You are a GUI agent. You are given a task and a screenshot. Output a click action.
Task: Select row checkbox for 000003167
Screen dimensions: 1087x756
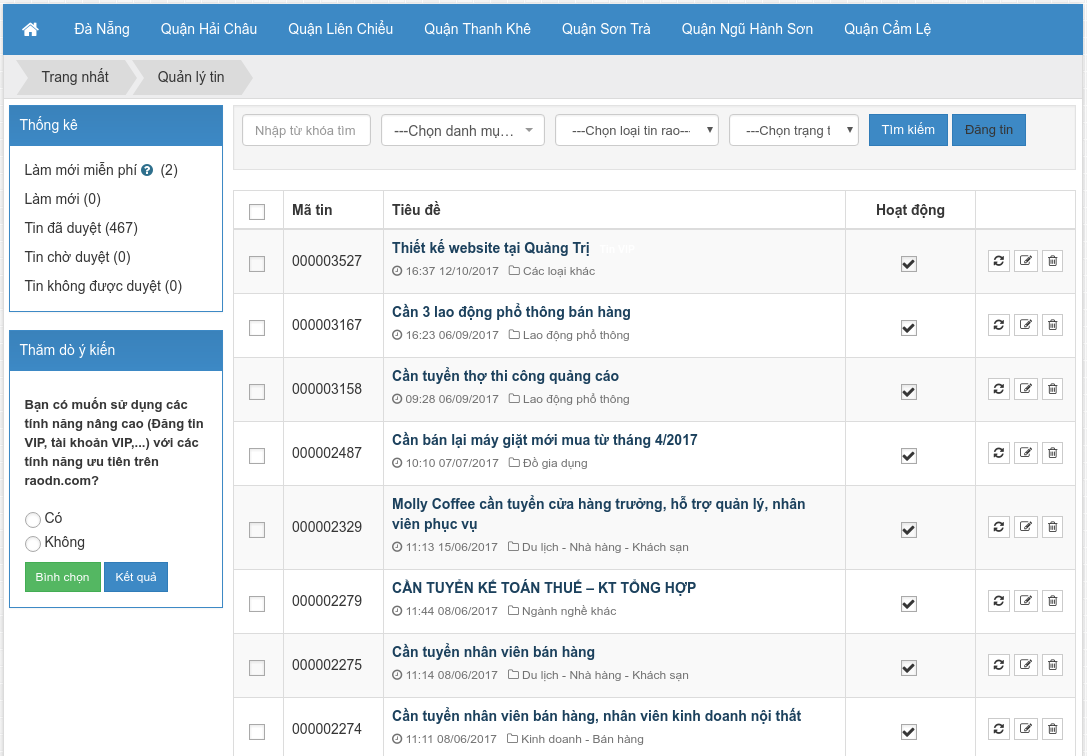point(257,328)
